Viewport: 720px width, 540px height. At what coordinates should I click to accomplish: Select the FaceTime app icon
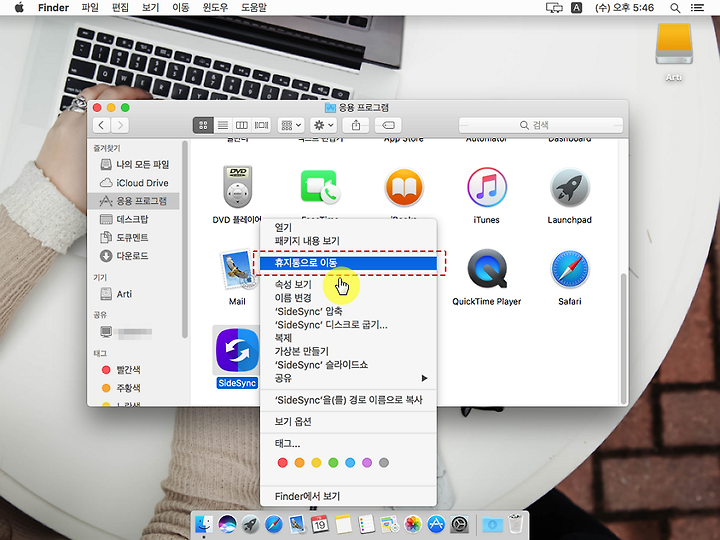pos(320,187)
